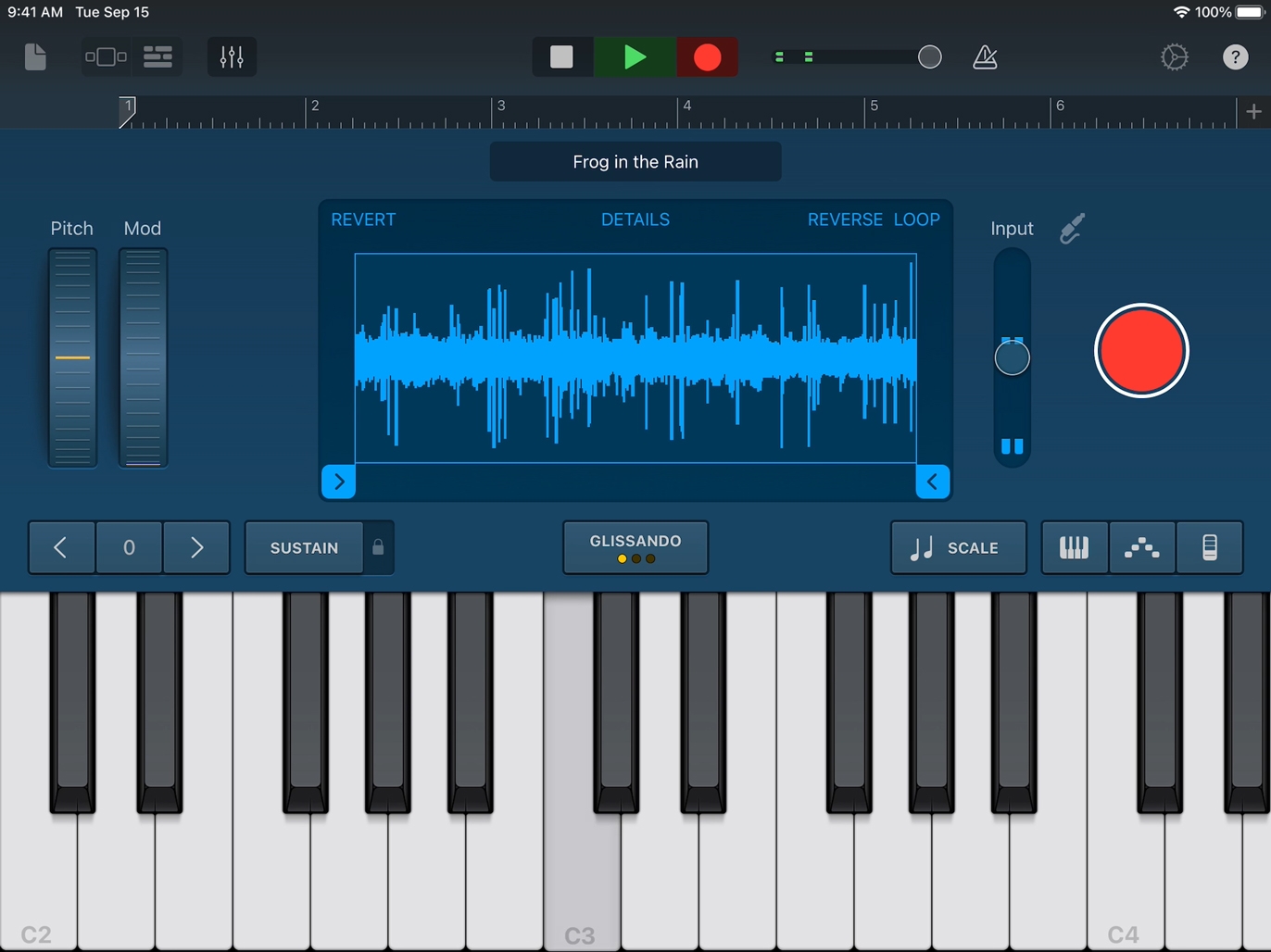Screen dimensions: 1271x952
Task: Enable the SUSTAIN lock
Action: click(x=377, y=547)
